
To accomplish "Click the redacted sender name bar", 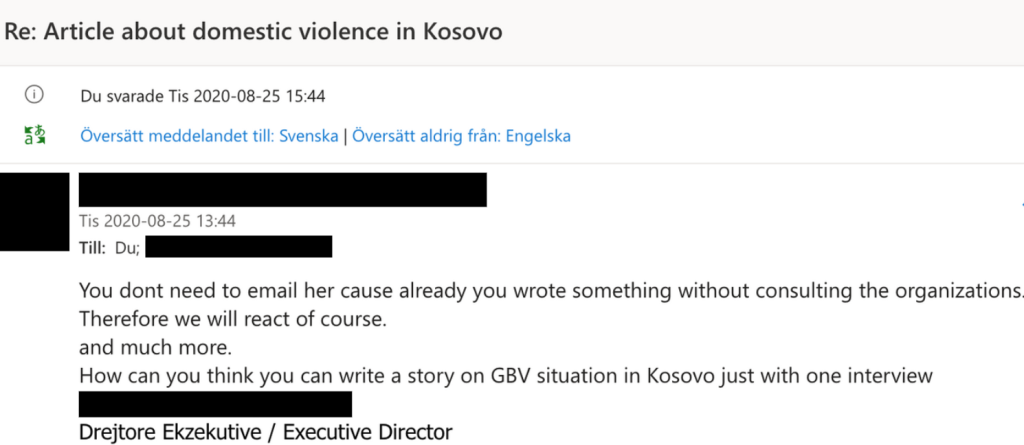I will (283, 190).
